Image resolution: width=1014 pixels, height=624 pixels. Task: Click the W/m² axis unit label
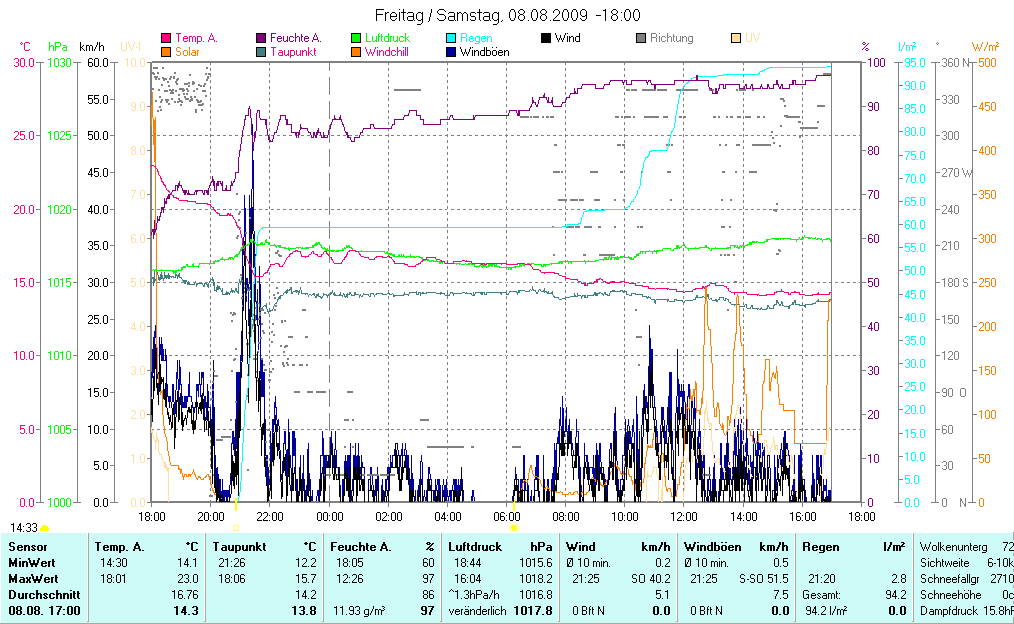point(986,46)
